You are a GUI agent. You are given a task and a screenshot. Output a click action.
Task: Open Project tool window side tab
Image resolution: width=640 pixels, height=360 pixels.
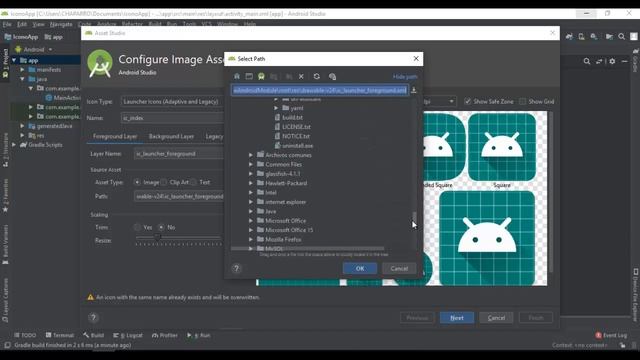pyautogui.click(x=5, y=63)
